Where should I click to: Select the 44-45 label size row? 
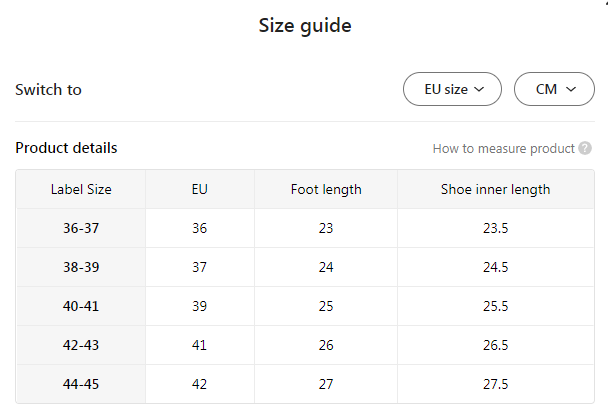point(81,384)
